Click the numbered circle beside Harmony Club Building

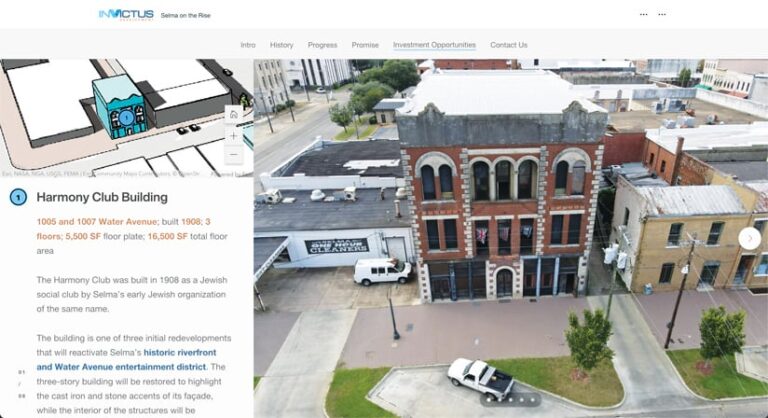(x=18, y=197)
